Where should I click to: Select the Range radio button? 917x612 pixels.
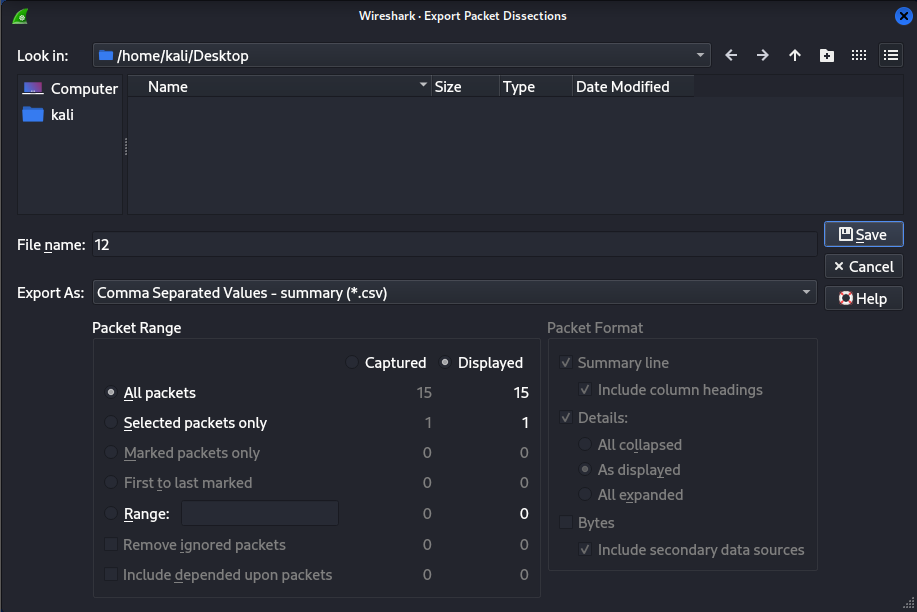coord(111,514)
